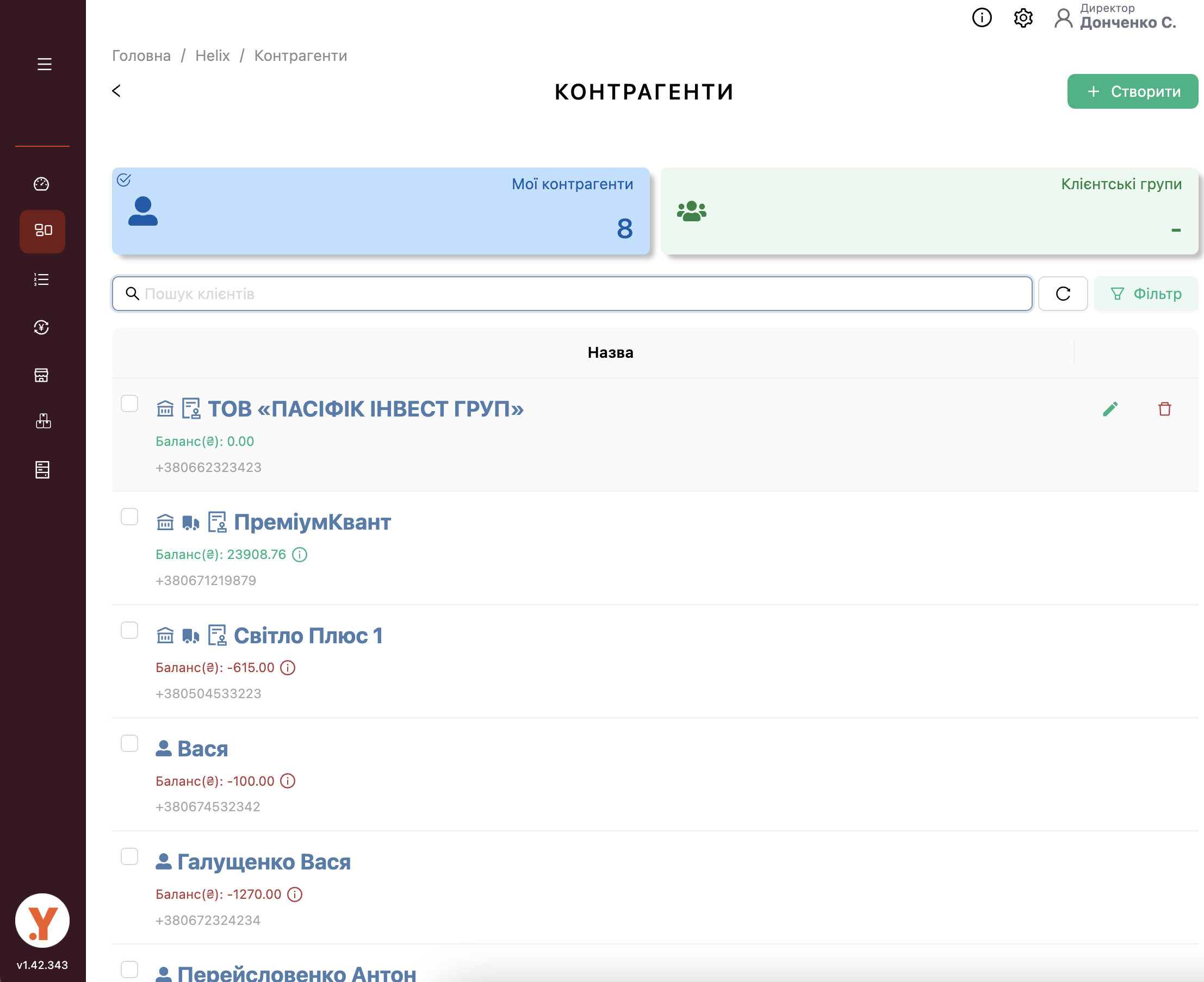Select the Мої контрагенти tab card
The image size is (1204, 982).
(x=380, y=210)
